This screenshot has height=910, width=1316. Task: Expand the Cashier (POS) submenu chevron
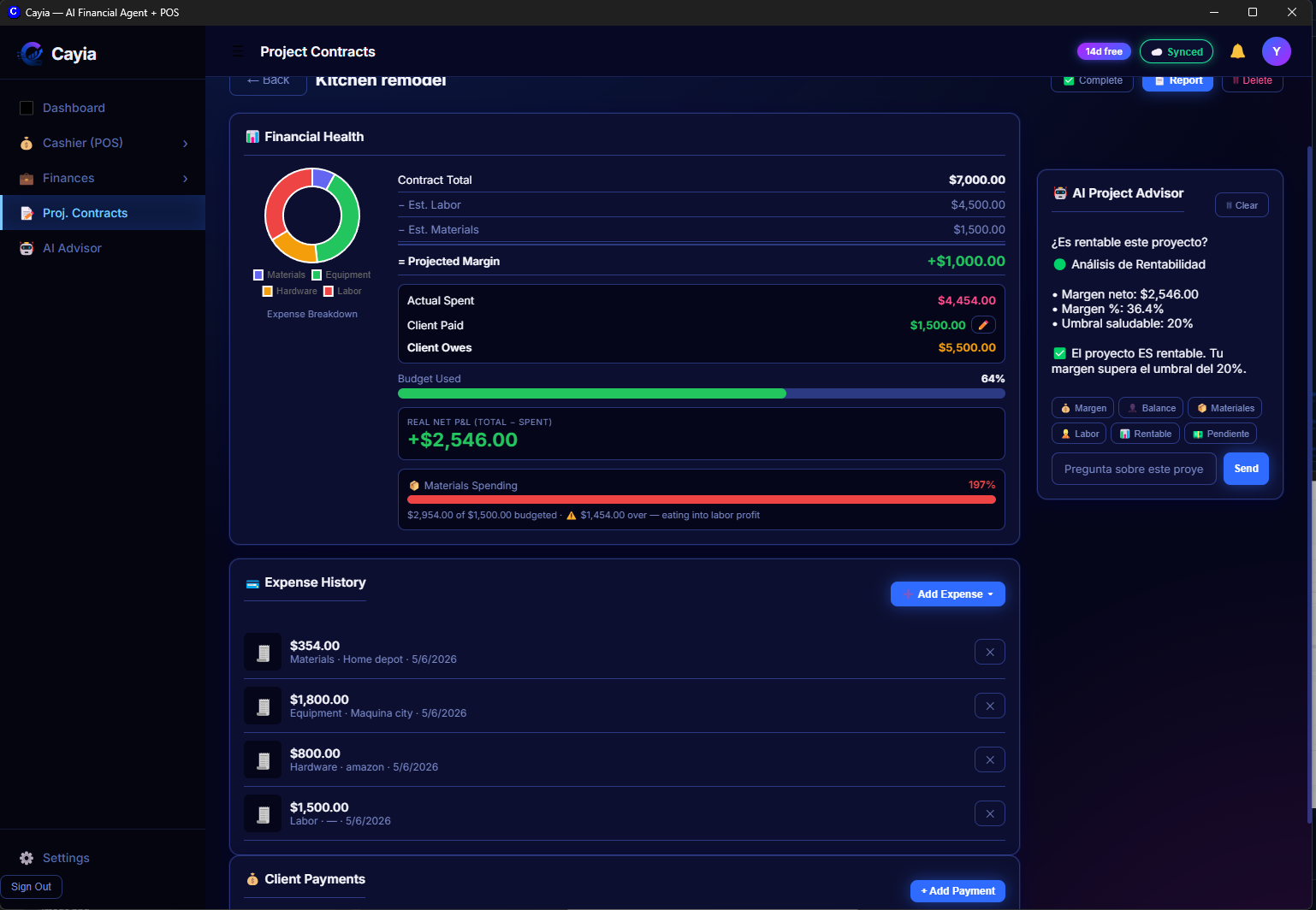[185, 144]
